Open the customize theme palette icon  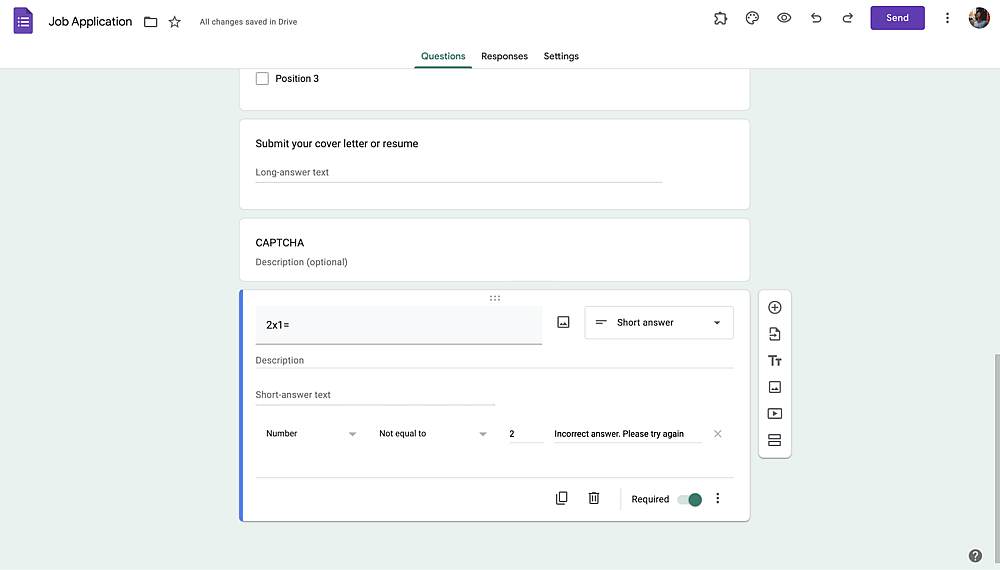pyautogui.click(x=752, y=18)
